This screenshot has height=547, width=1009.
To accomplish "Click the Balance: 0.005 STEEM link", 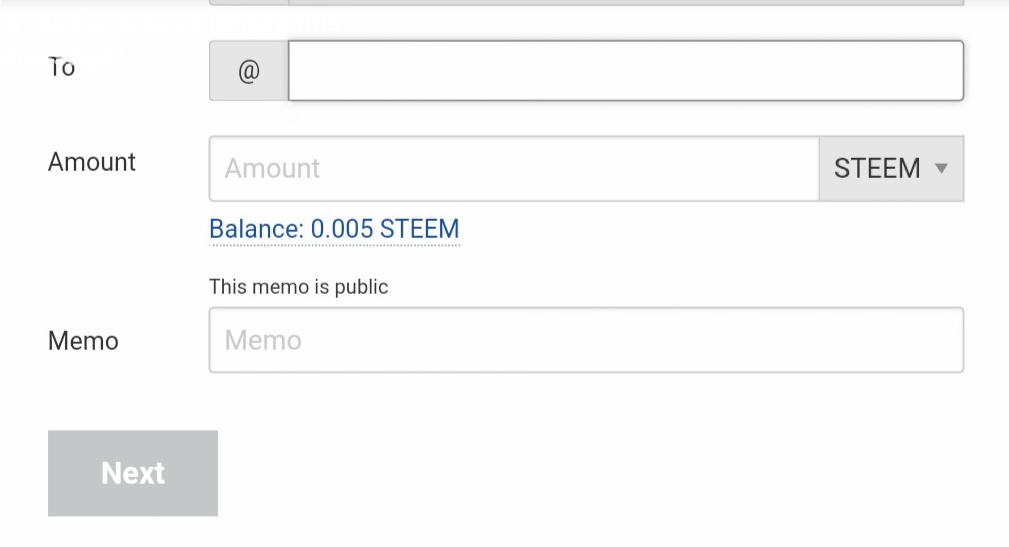I will pos(334,229).
